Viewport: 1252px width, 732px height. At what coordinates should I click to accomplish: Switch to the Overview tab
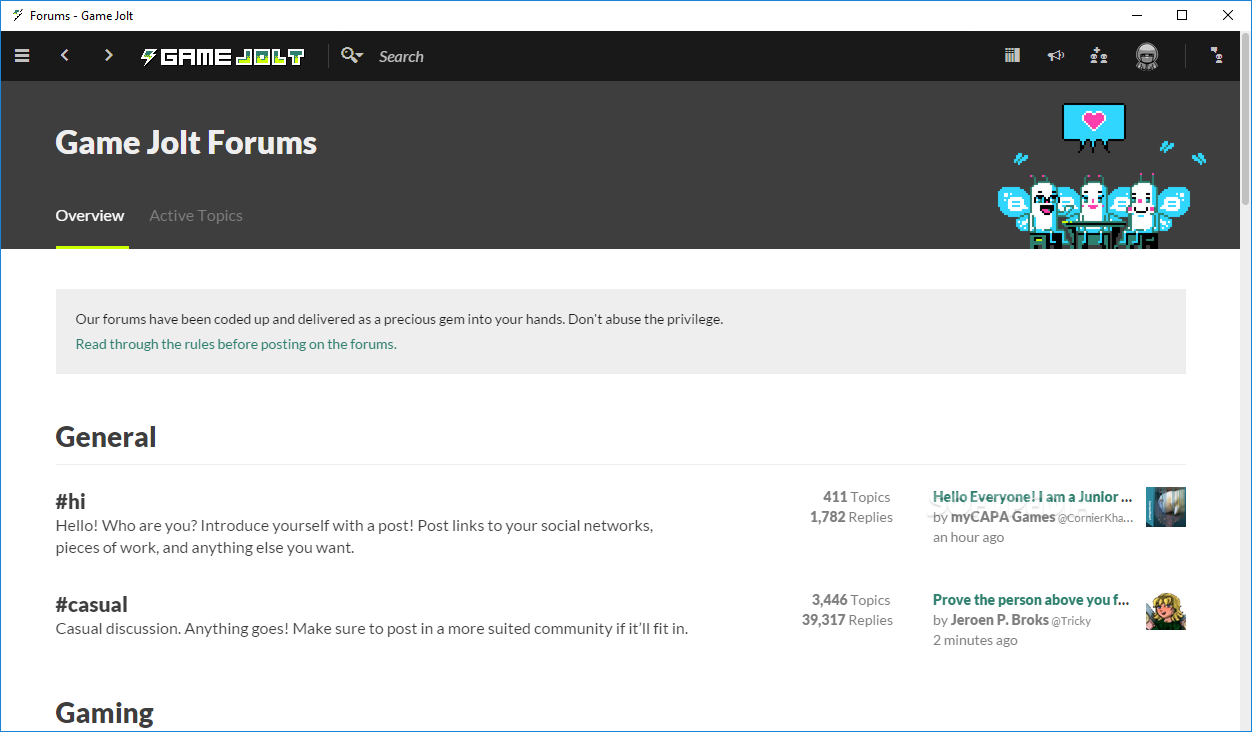pyautogui.click(x=90, y=216)
